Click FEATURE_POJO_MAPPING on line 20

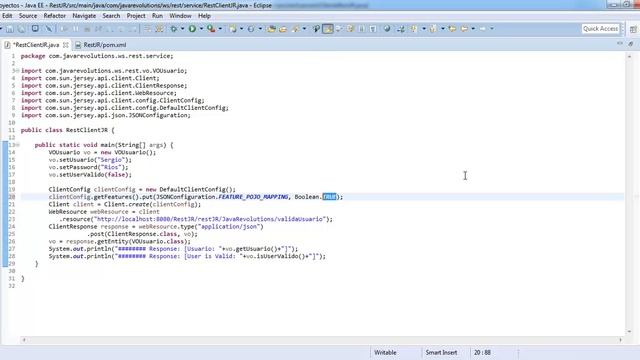click(253, 197)
